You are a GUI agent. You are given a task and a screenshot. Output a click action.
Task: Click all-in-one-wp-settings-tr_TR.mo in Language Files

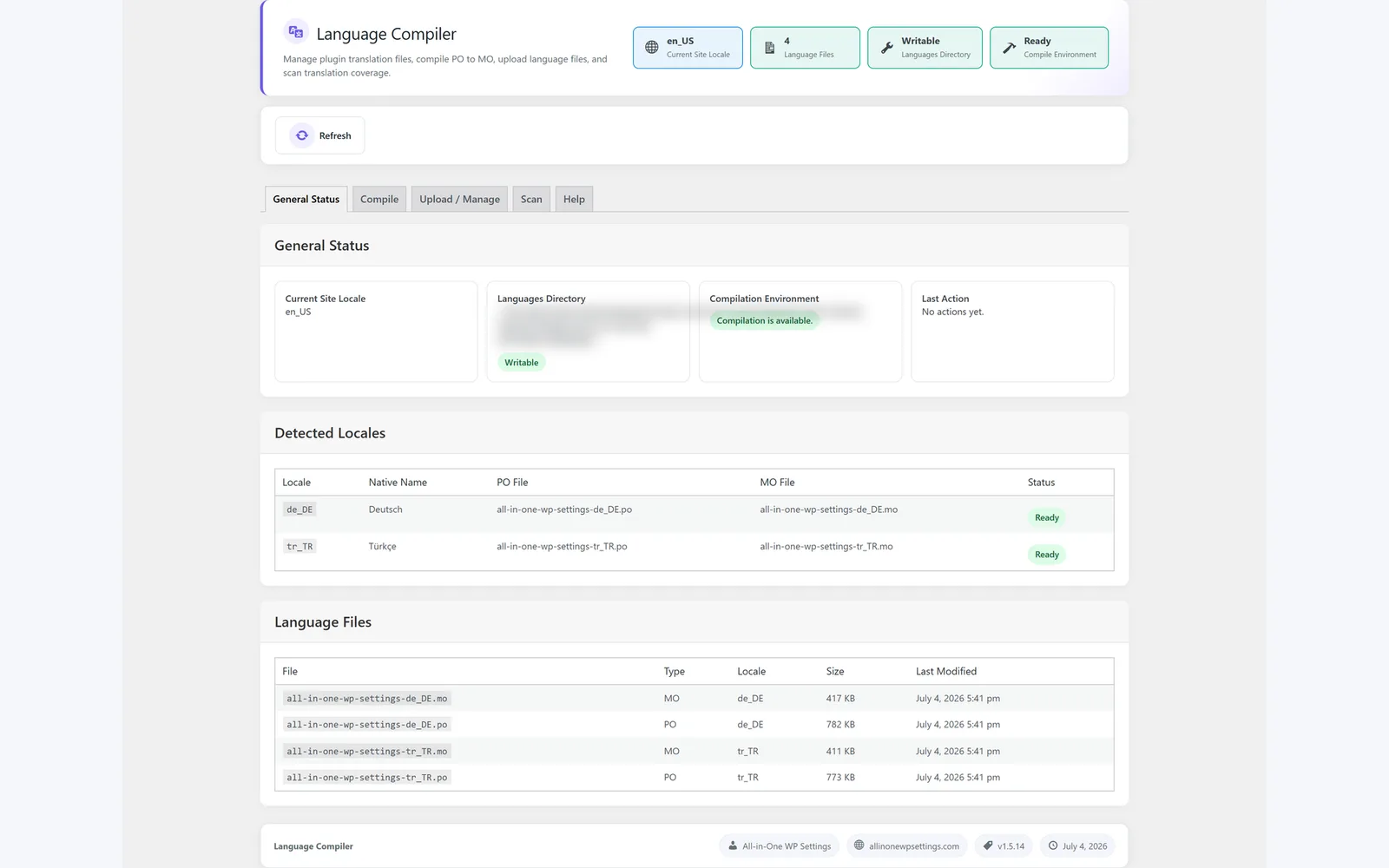pyautogui.click(x=367, y=752)
